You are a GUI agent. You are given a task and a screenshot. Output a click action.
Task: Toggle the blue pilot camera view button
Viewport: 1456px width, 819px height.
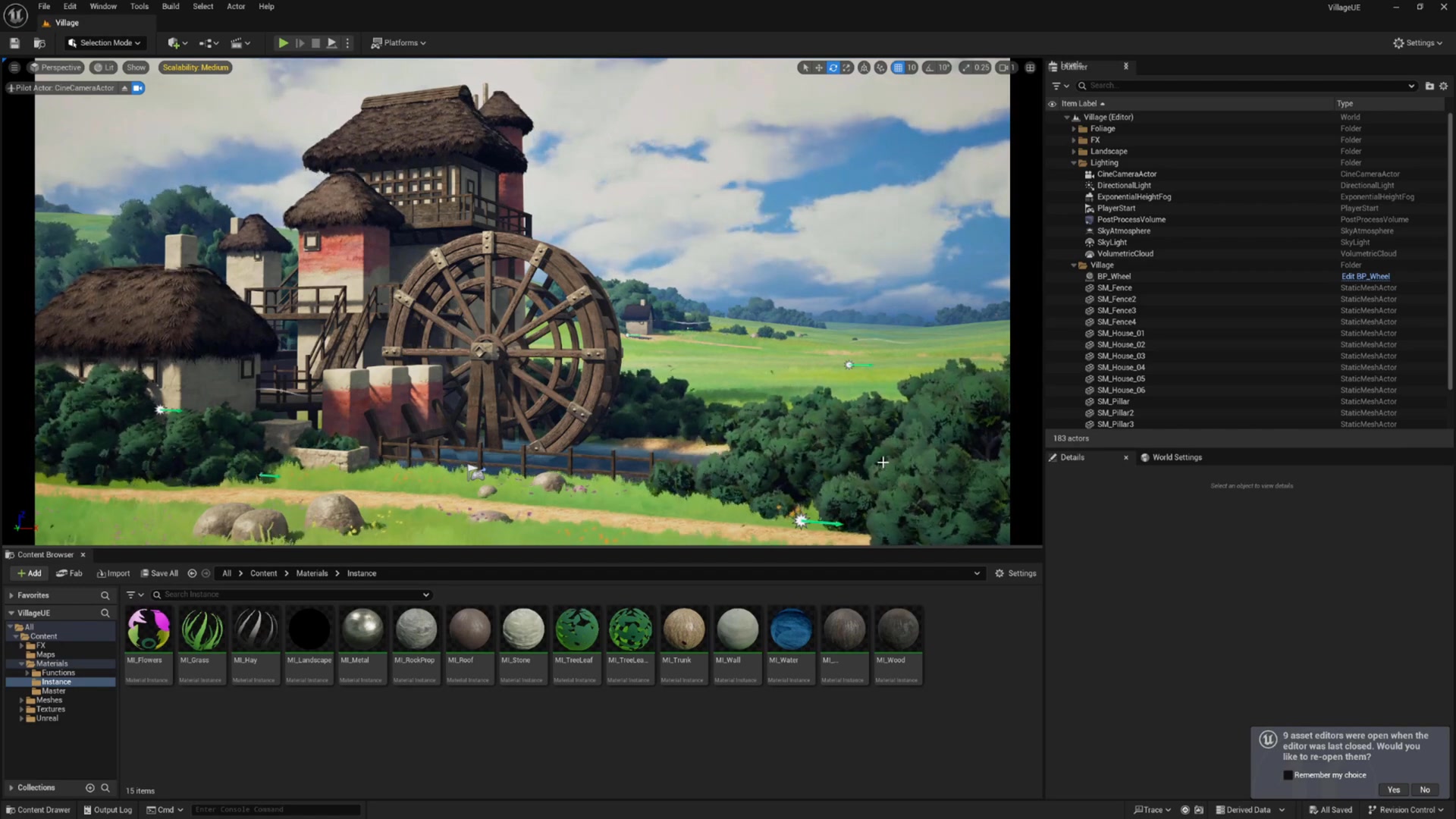tap(138, 88)
